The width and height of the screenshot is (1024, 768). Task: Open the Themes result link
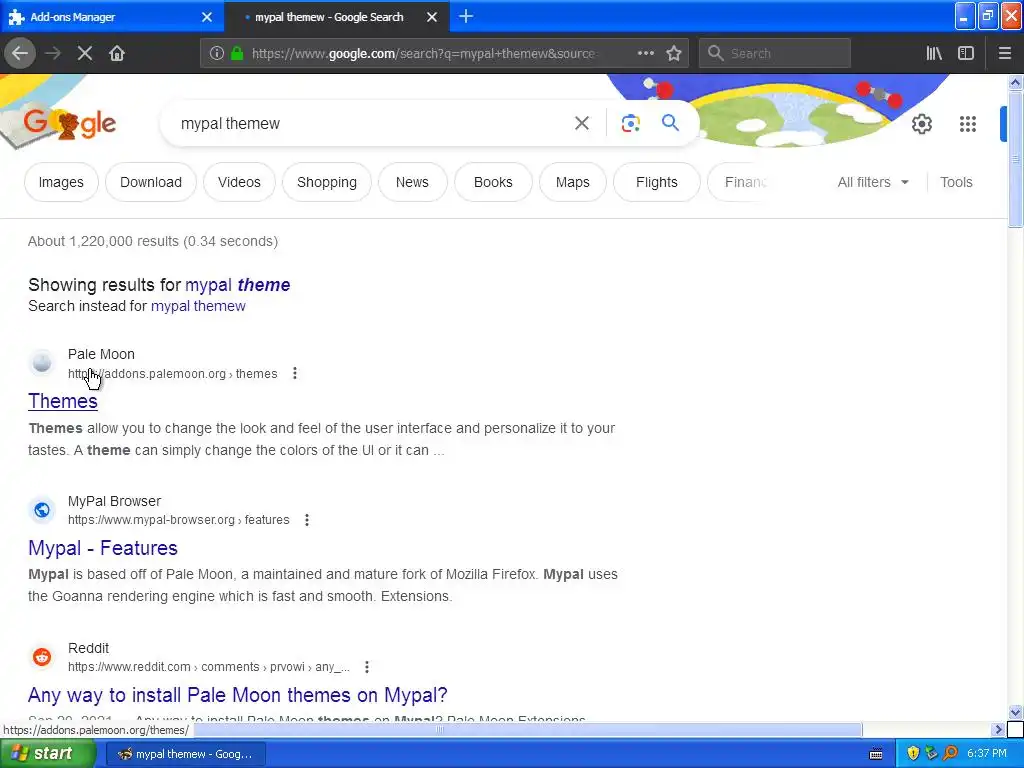pos(63,401)
